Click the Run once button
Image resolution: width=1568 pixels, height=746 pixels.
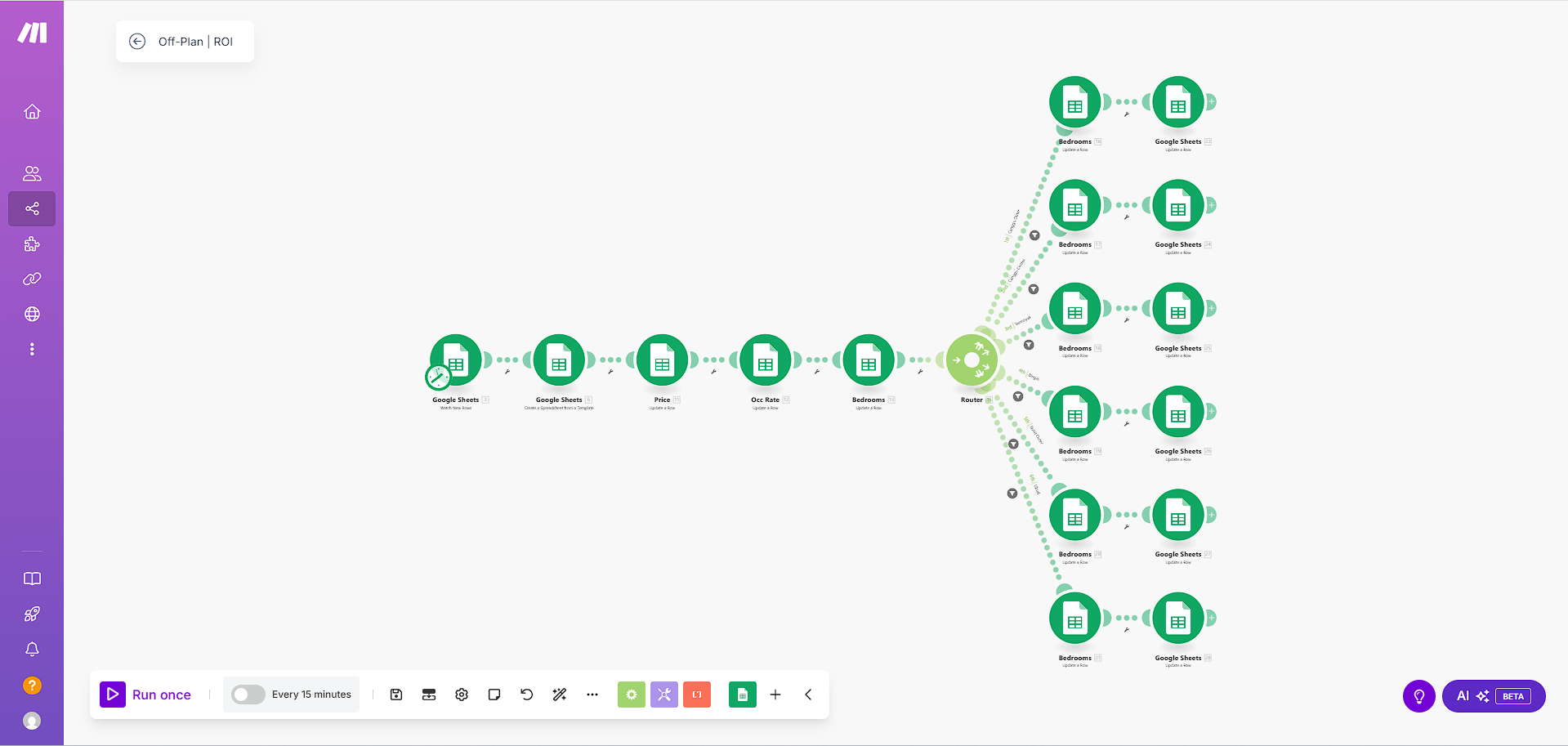pos(149,694)
